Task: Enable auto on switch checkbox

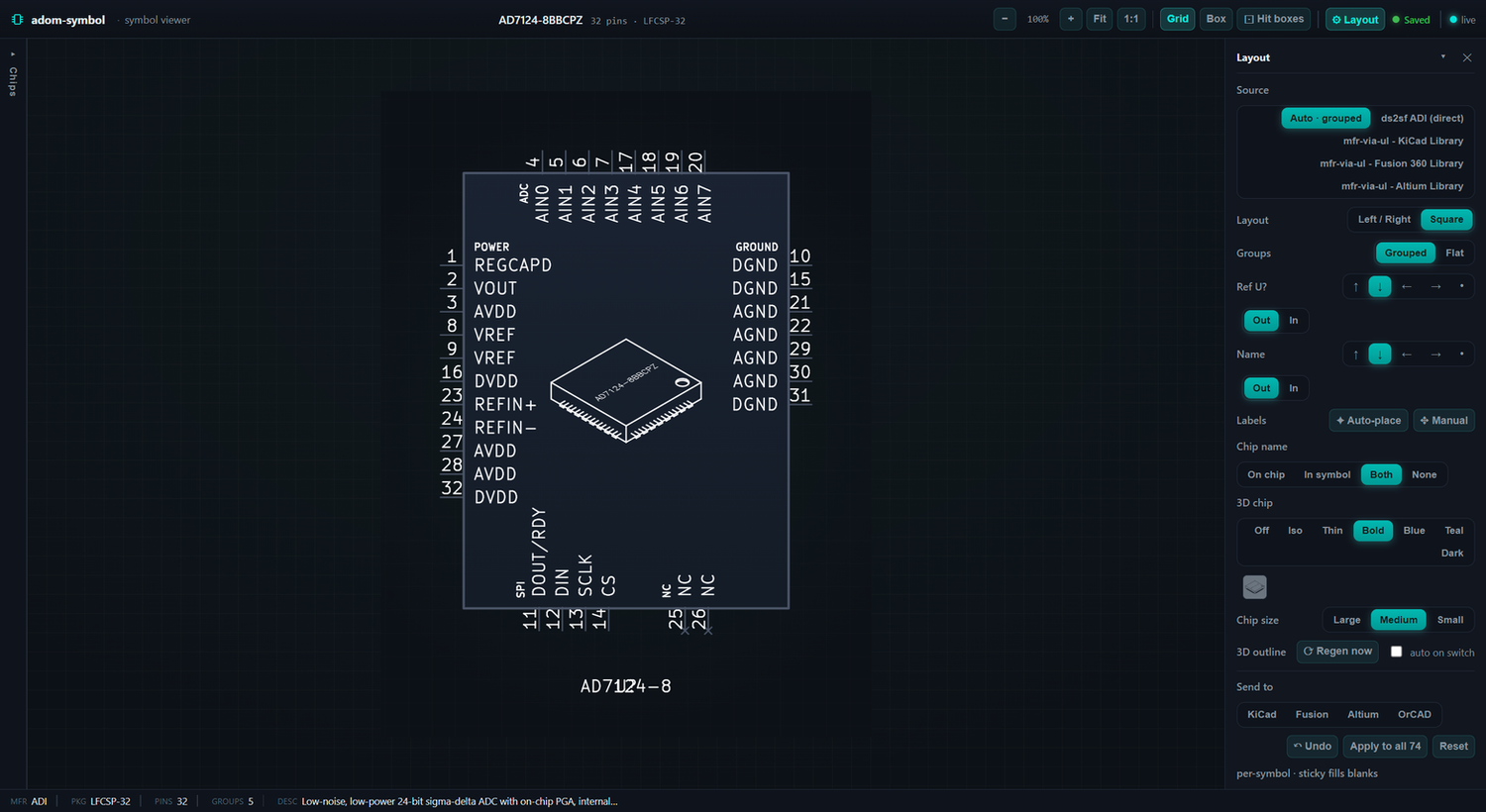Action: 1396,652
